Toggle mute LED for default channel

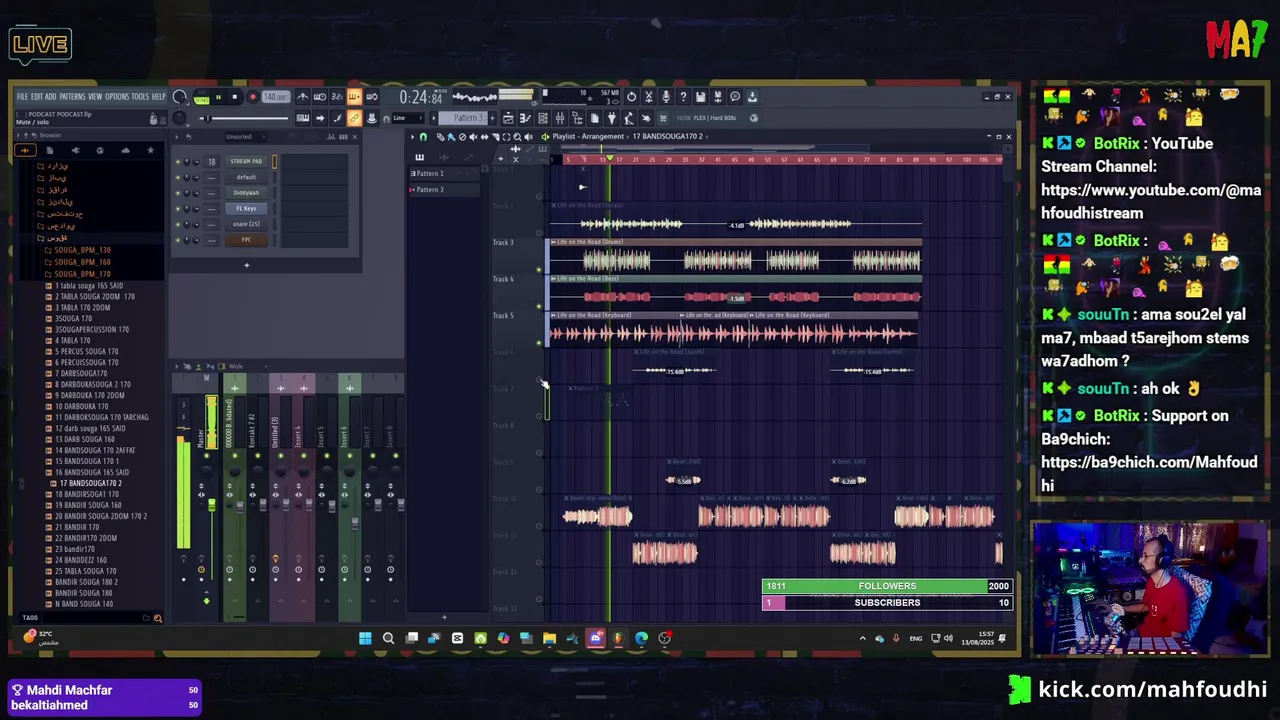coord(178,177)
